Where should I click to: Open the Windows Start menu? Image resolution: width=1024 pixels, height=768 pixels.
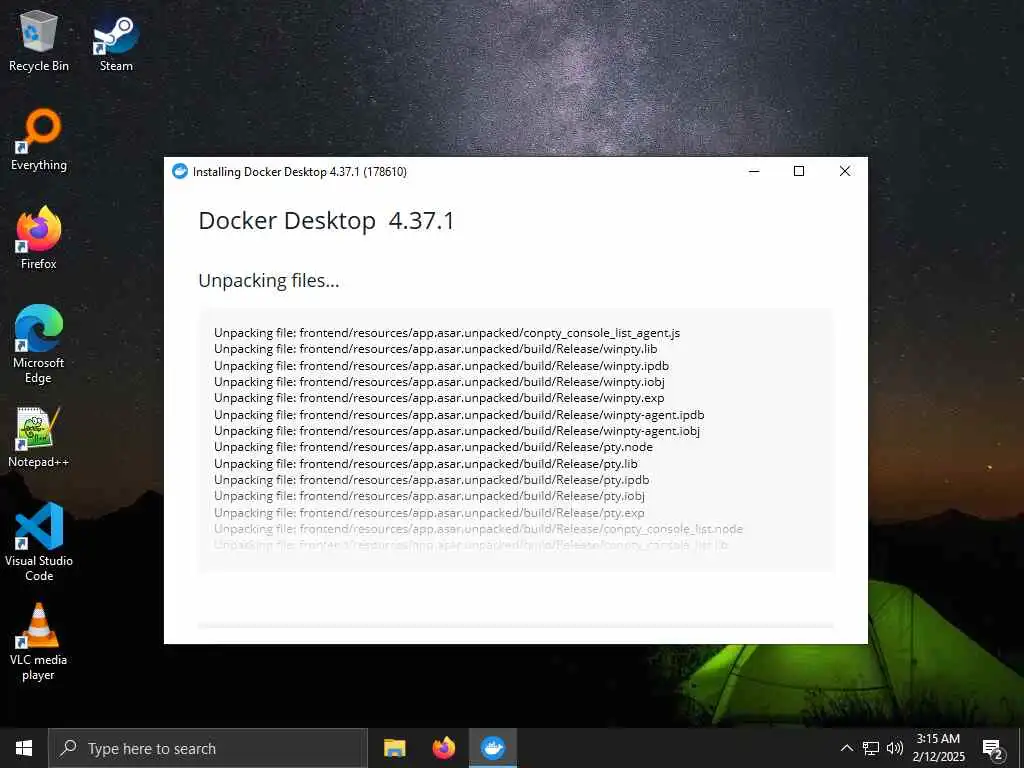pos(24,748)
